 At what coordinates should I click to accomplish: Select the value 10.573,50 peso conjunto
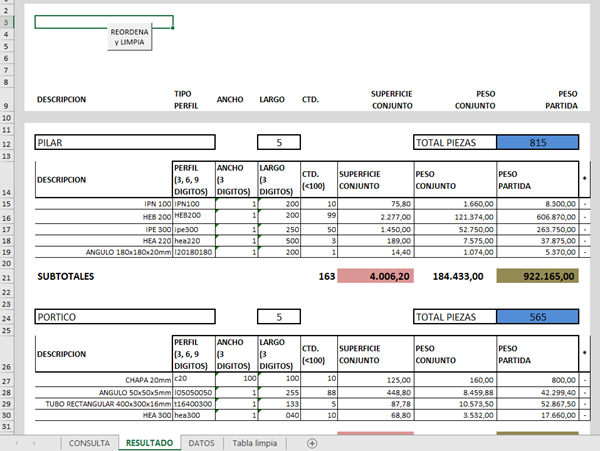455,404
